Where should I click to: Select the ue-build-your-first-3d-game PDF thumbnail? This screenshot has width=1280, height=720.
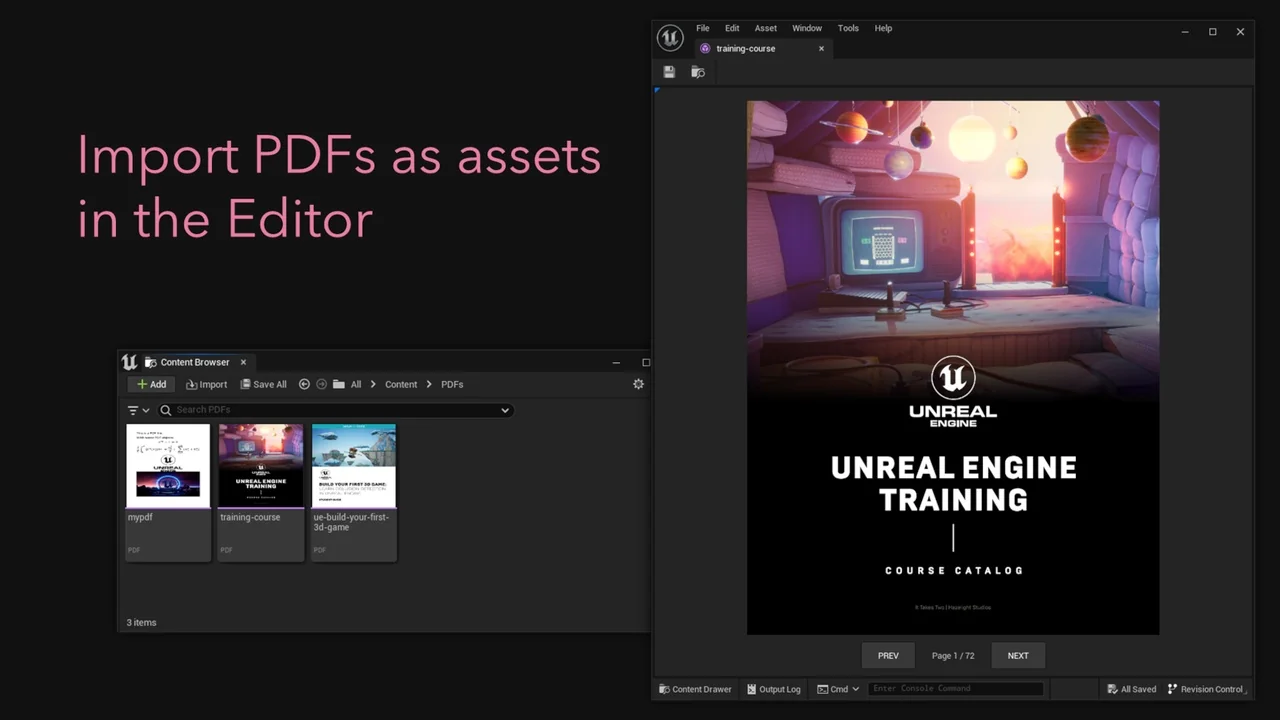(x=354, y=466)
